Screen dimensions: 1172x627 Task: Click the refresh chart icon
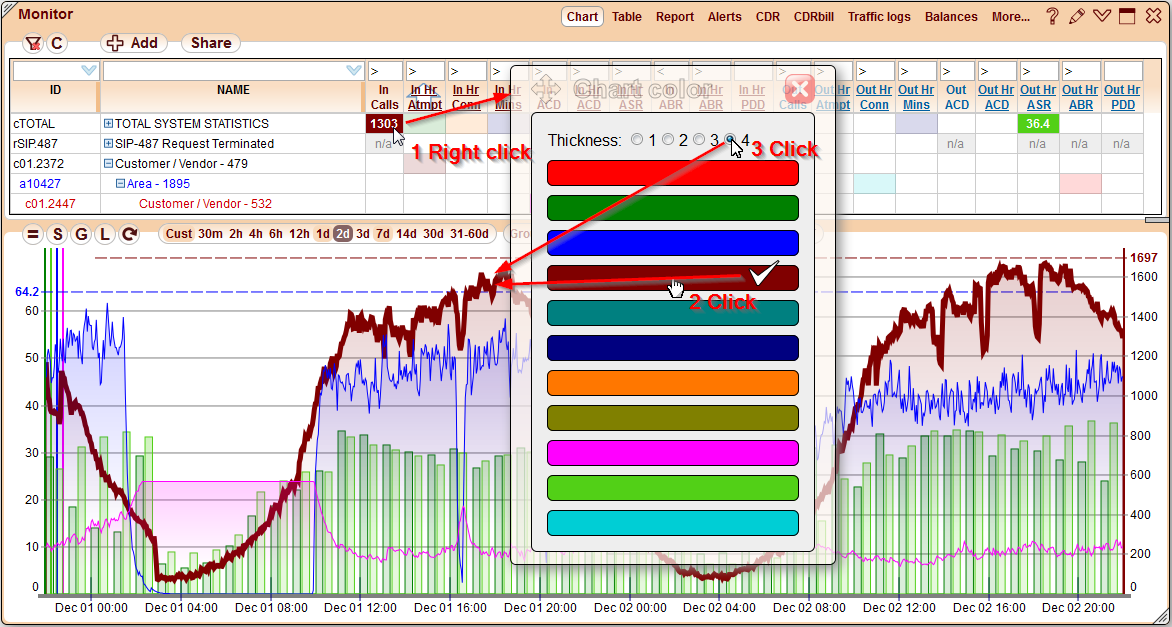click(127, 233)
